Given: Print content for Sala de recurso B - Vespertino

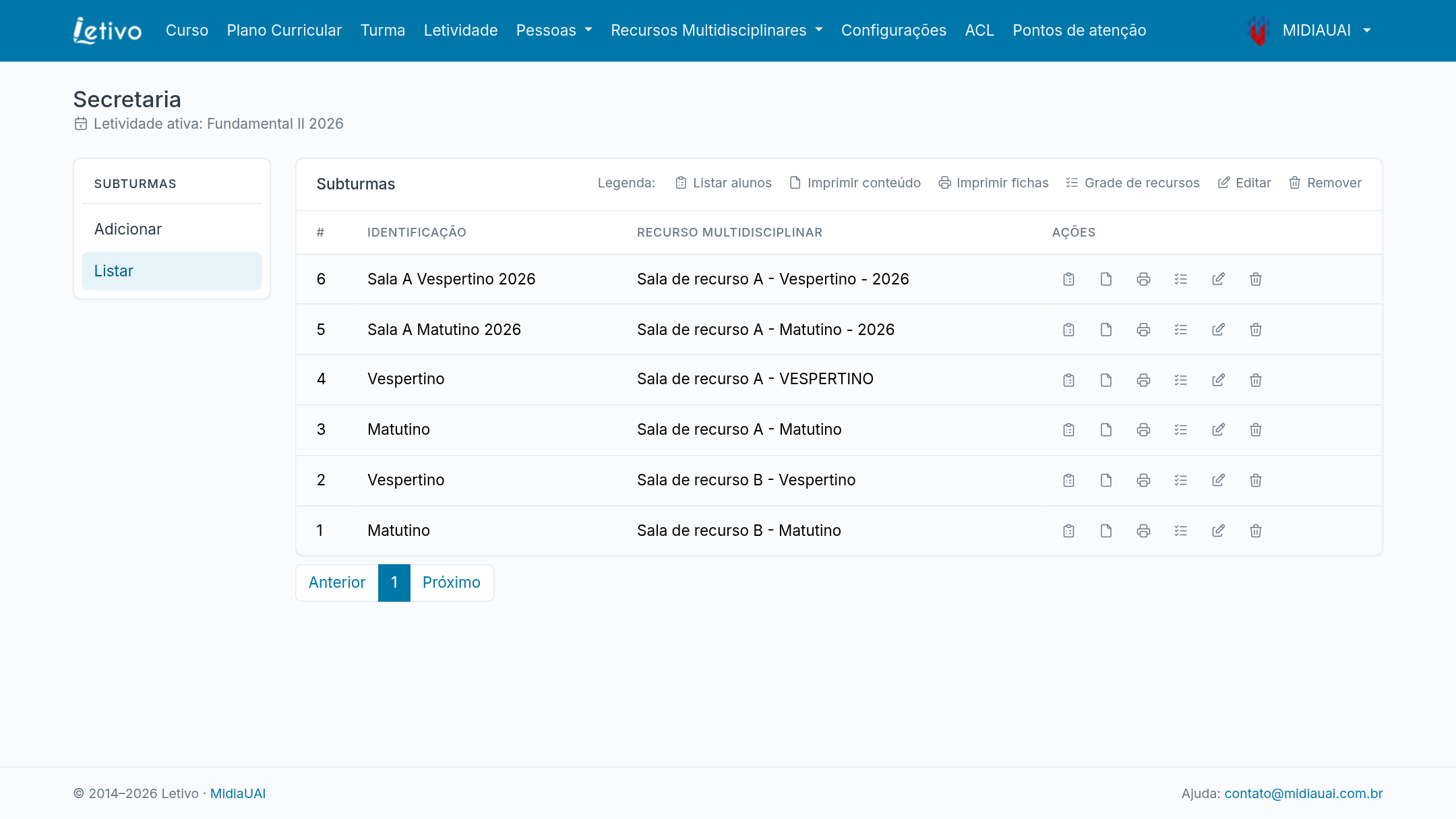Looking at the screenshot, I should click(1106, 481).
